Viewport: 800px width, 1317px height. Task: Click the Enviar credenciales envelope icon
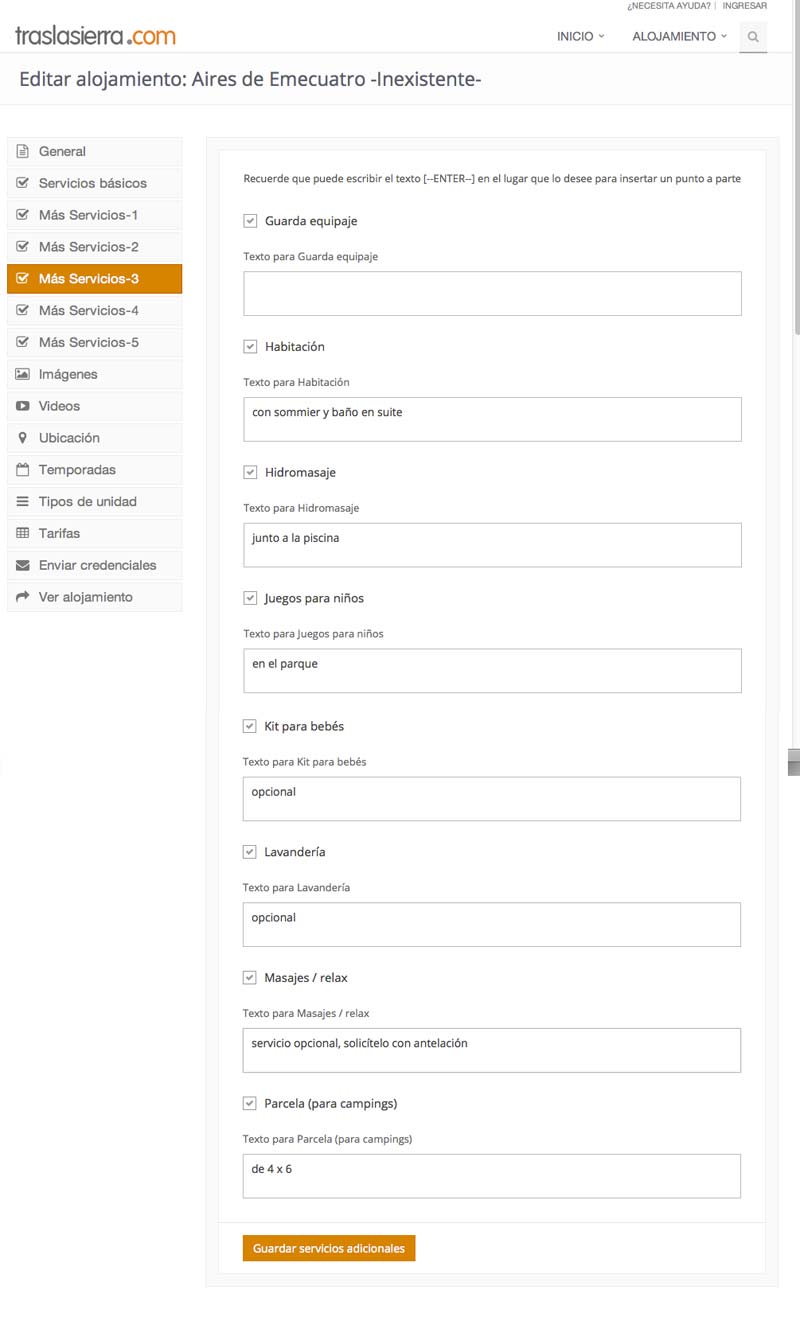click(x=22, y=565)
